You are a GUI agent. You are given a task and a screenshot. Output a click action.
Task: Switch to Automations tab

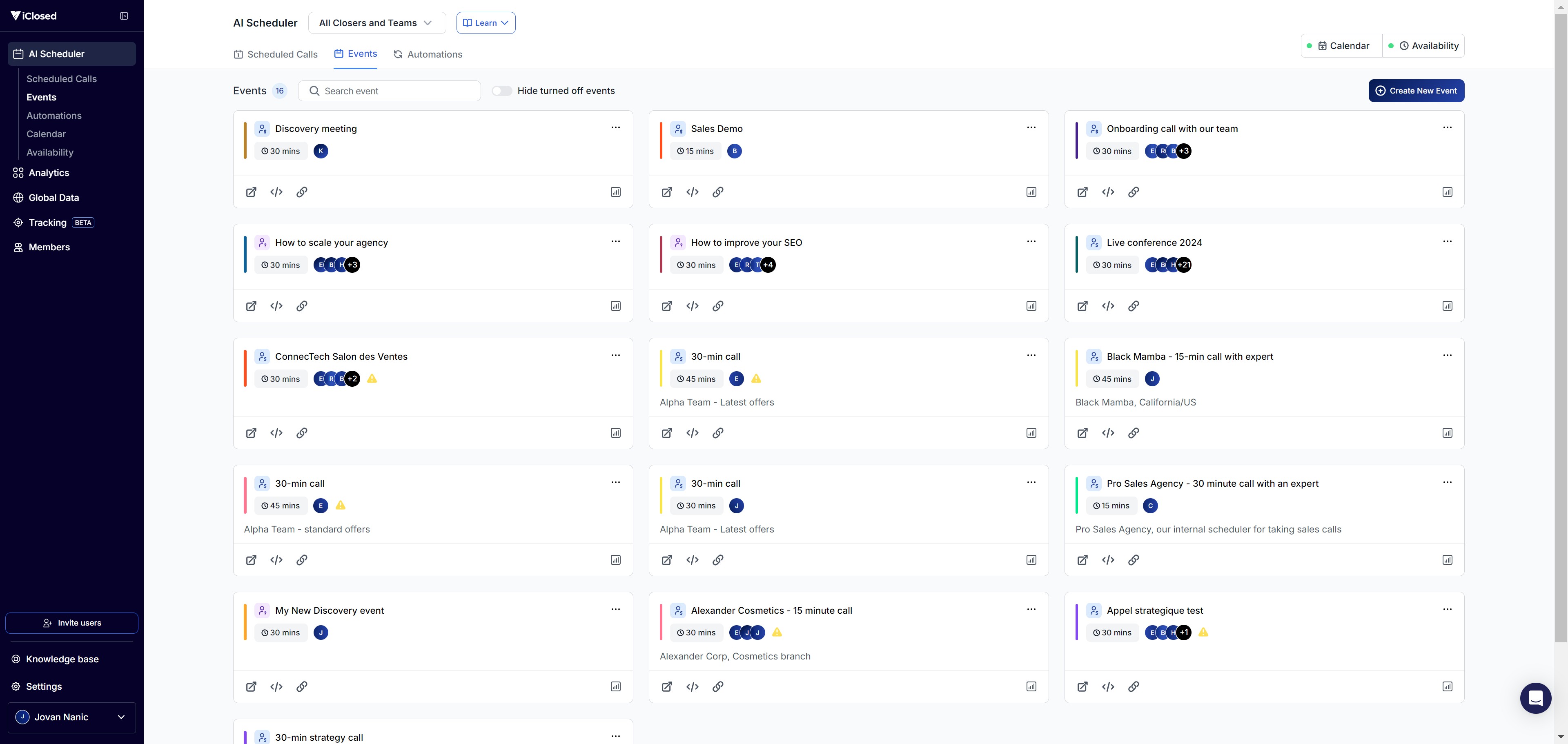coord(428,54)
